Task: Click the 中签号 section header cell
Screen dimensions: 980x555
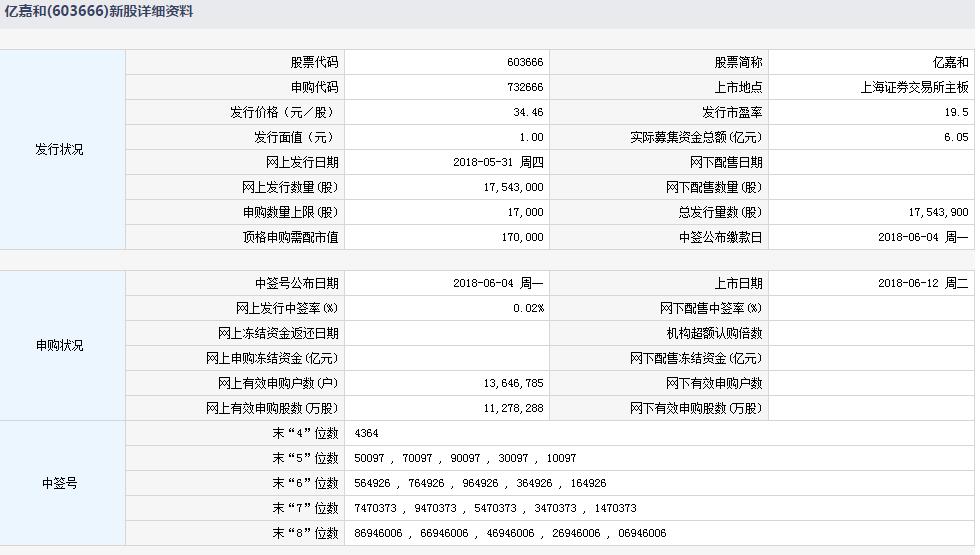Action: [60, 483]
